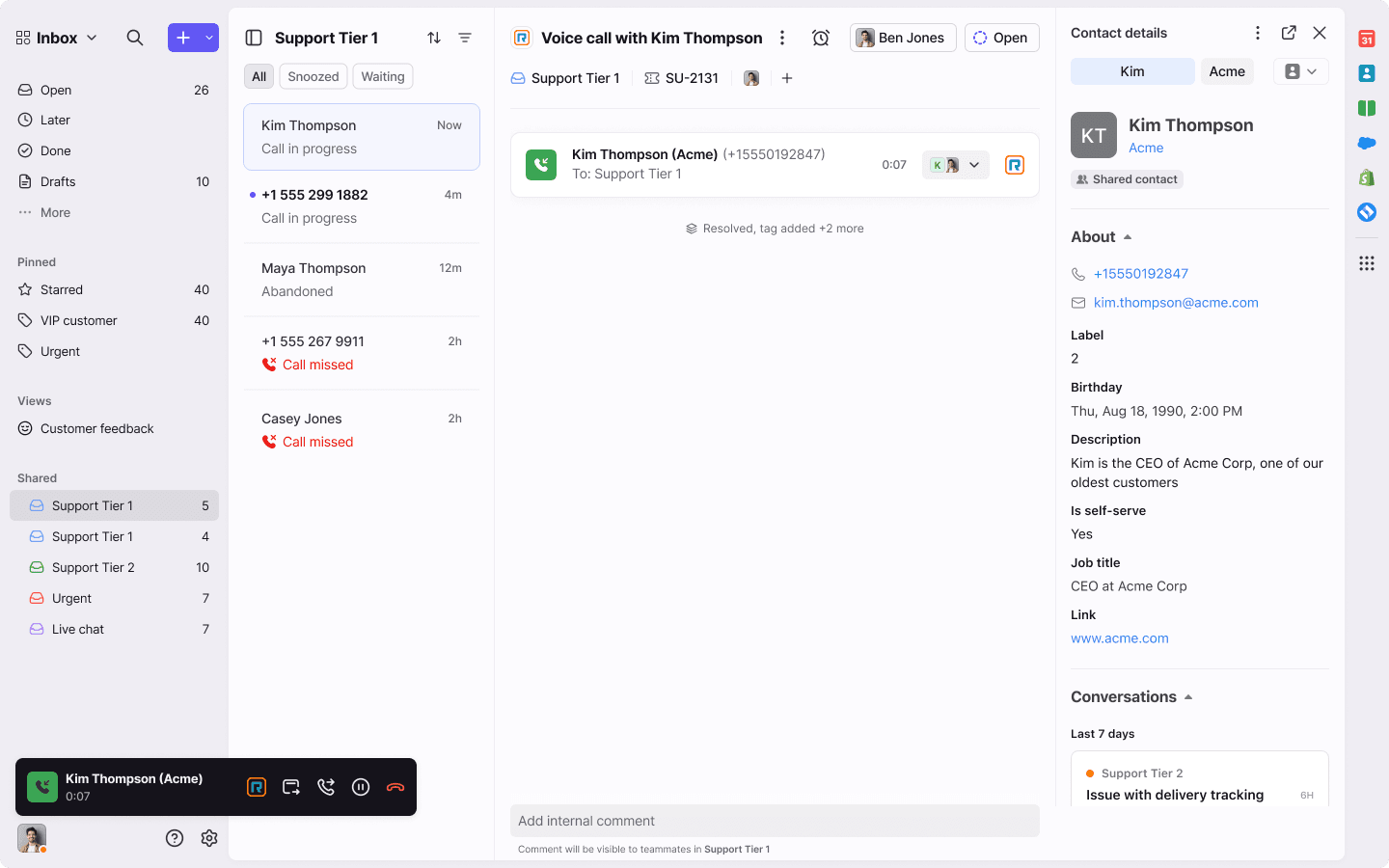This screenshot has width=1389, height=868.
Task: Open the Ringover icon in the call bar
Action: pyautogui.click(x=256, y=787)
